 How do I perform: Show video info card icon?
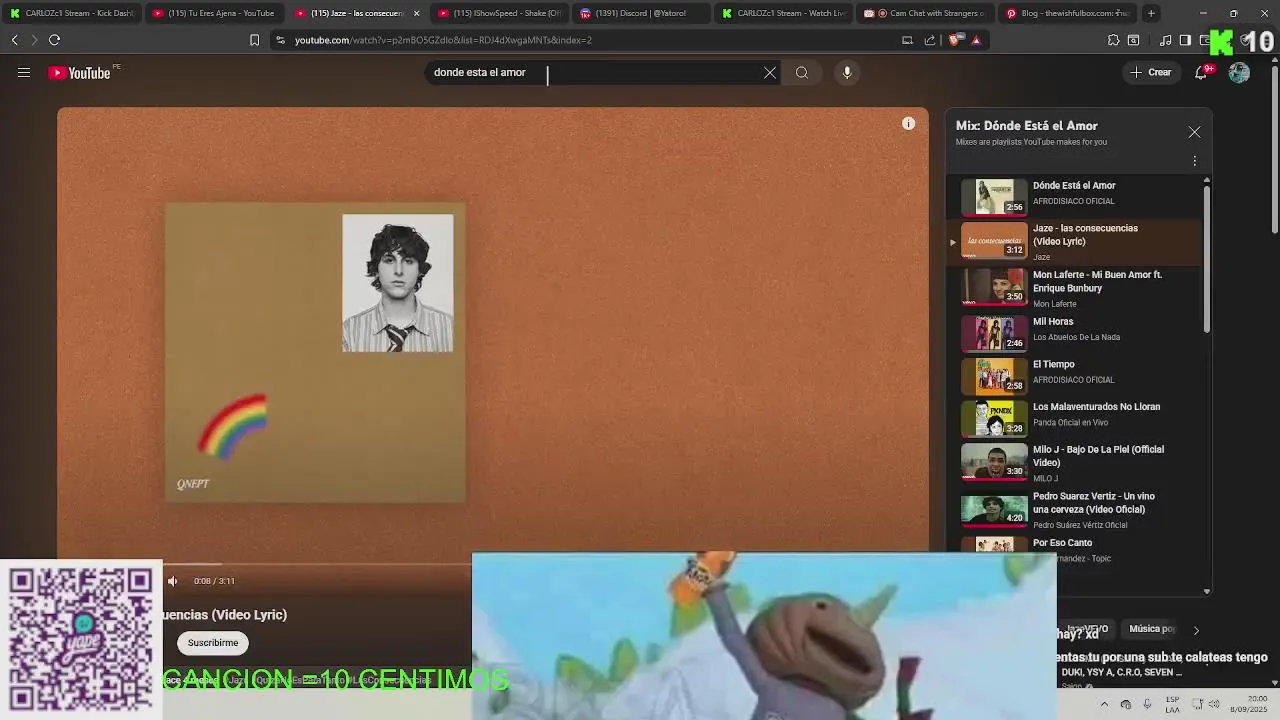point(908,124)
